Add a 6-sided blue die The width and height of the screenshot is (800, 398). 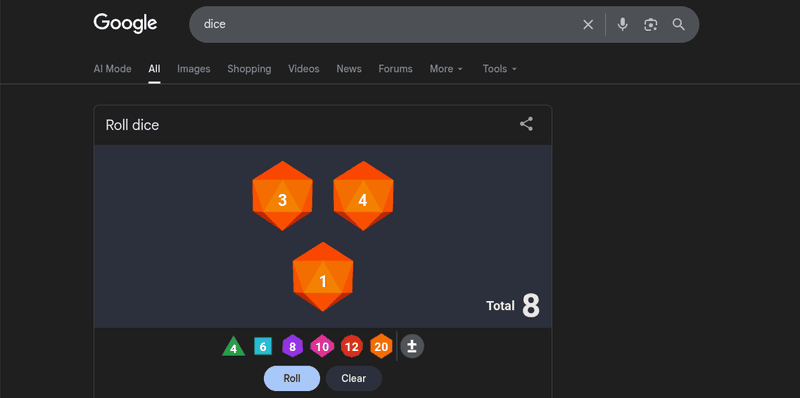[x=263, y=346]
